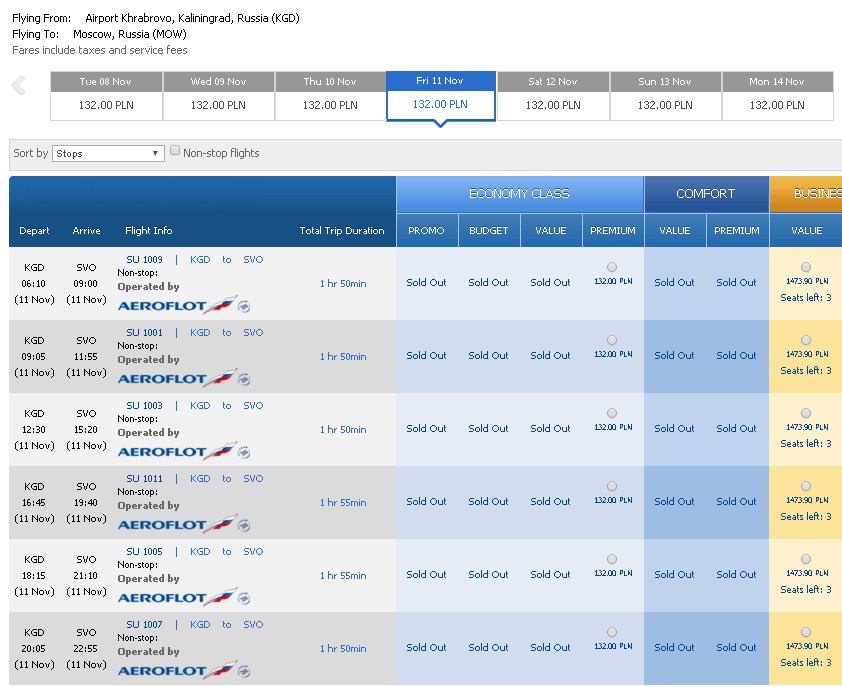Click SkyTeam emblem in SU 1003 row
The image size is (842, 687).
(244, 452)
